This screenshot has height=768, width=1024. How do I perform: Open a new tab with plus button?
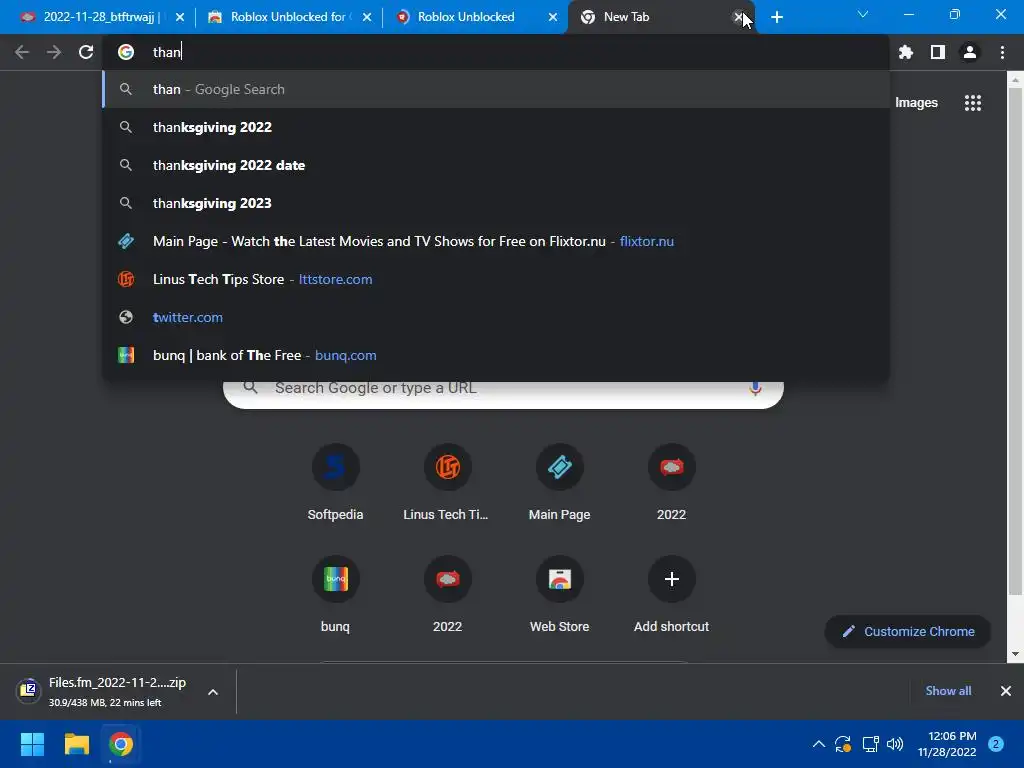776,17
